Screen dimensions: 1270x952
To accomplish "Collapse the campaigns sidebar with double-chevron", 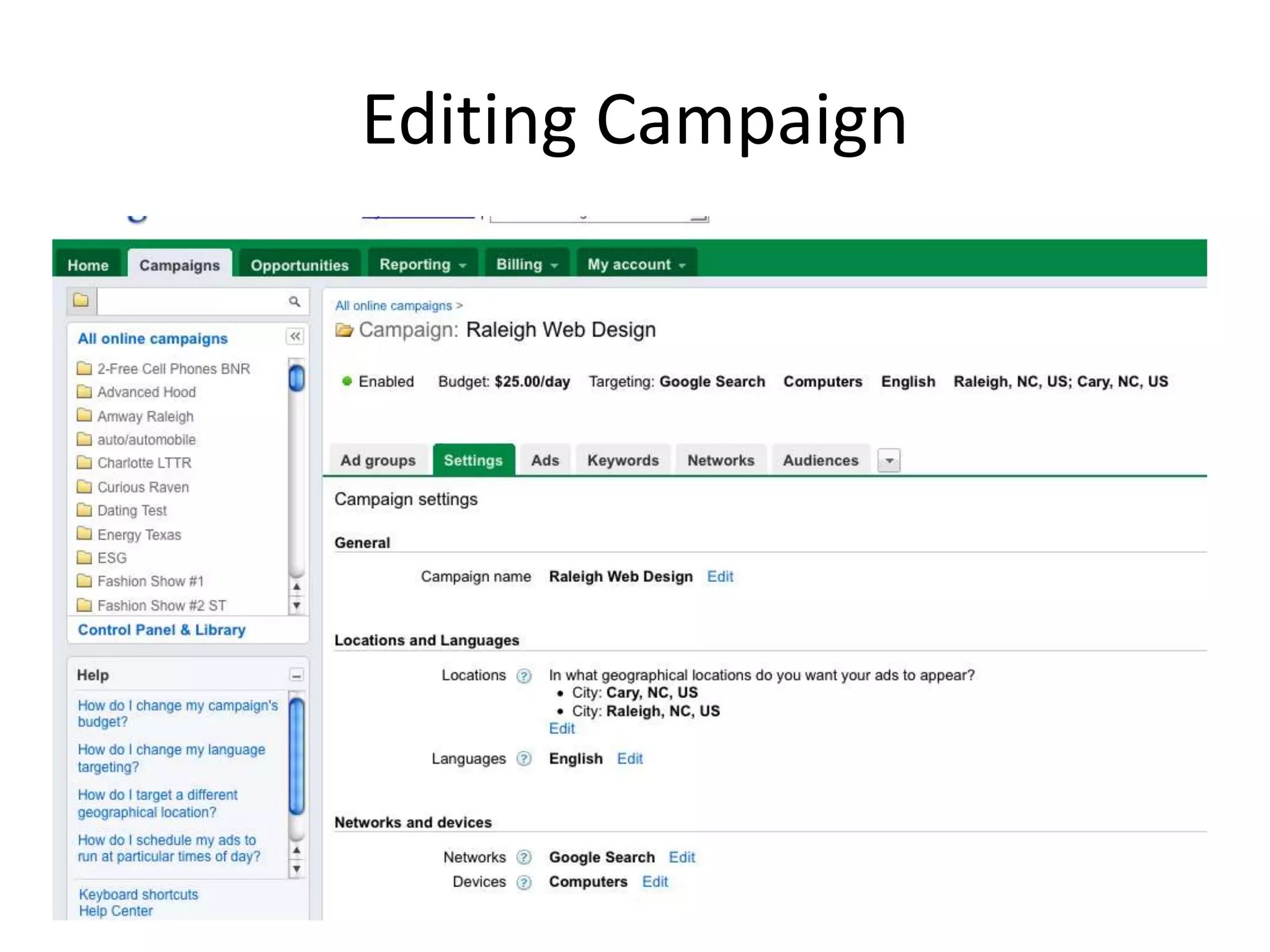I will click(x=295, y=337).
